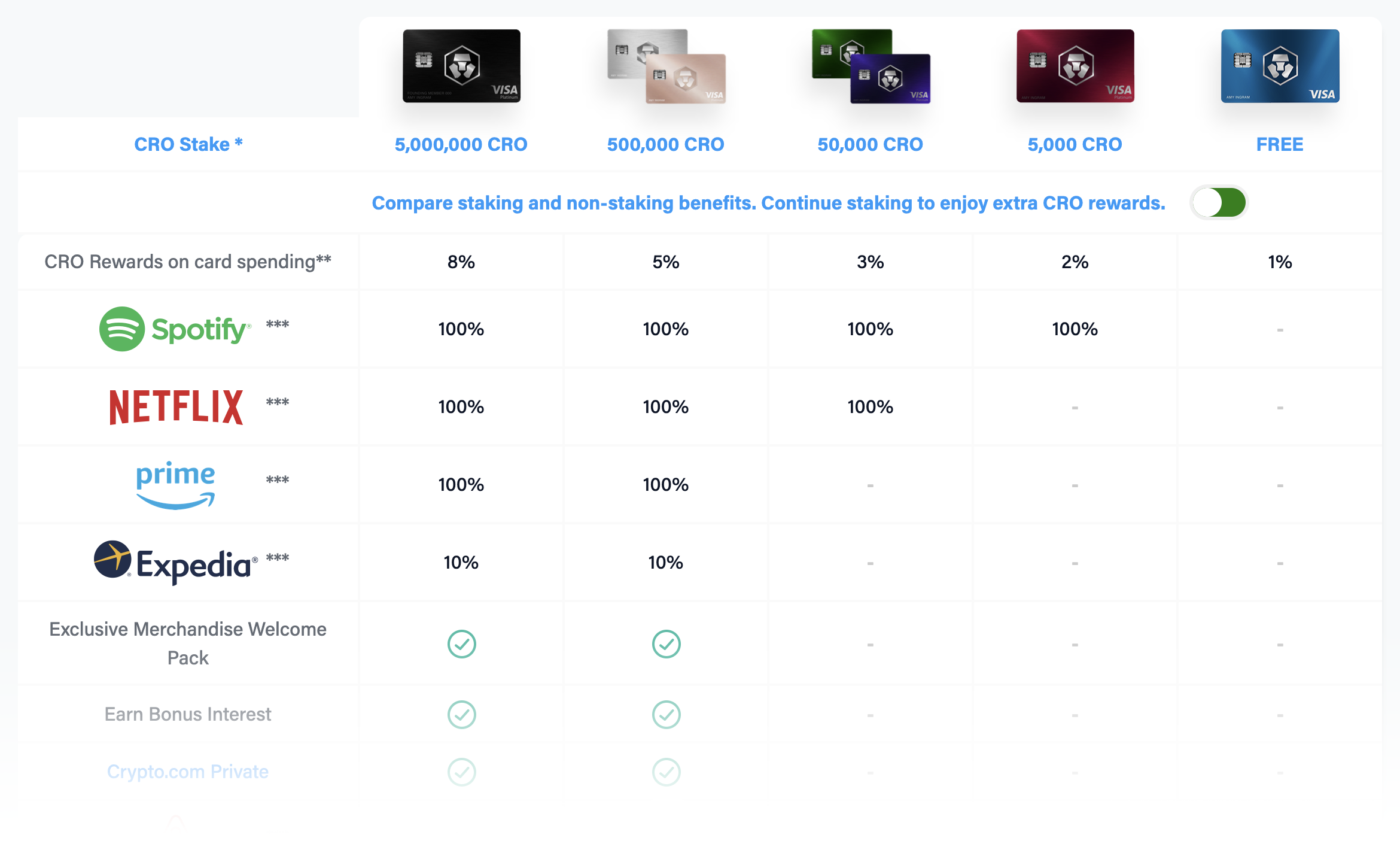
Task: Click the CRO Stake row label
Action: [x=188, y=144]
